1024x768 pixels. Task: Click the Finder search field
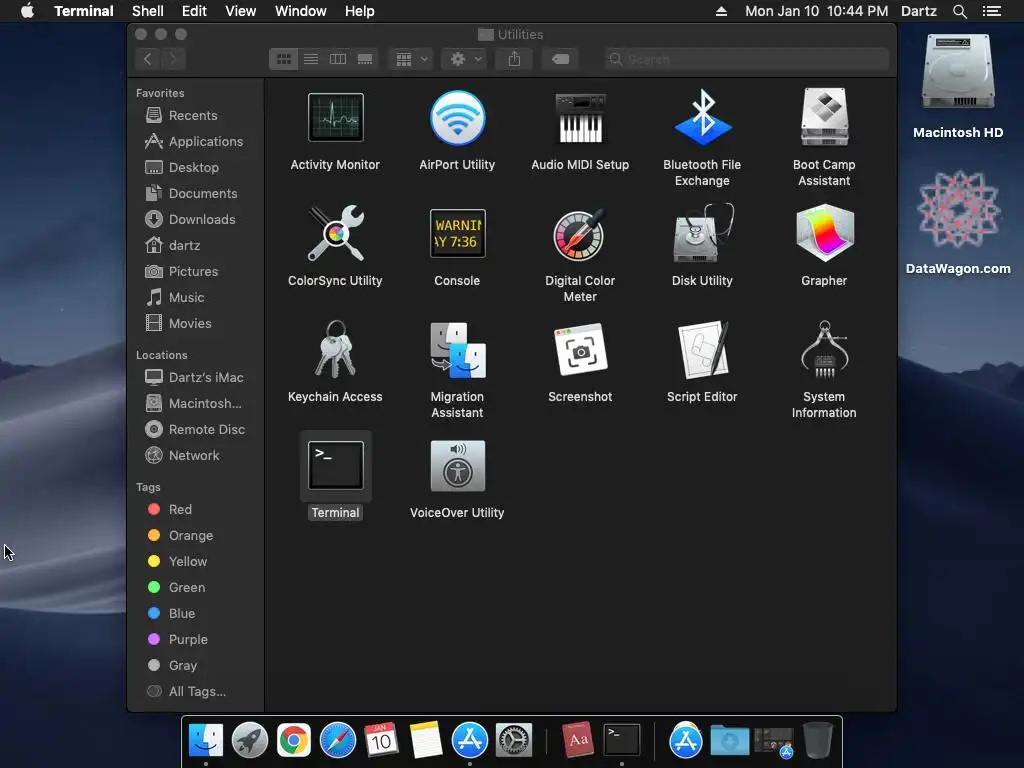tap(746, 59)
